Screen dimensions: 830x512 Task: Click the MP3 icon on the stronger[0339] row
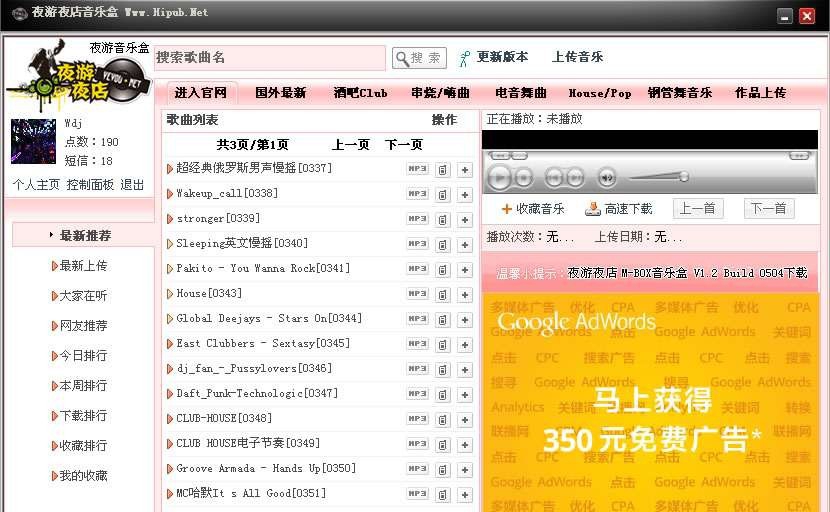point(418,219)
